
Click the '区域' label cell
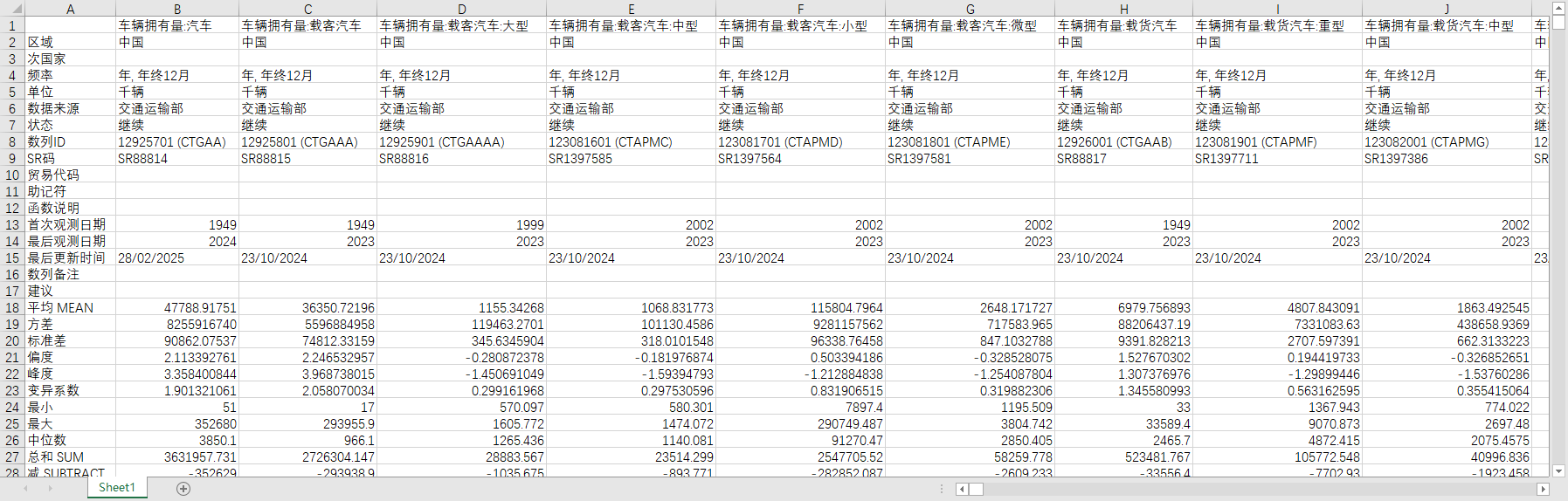click(x=70, y=42)
